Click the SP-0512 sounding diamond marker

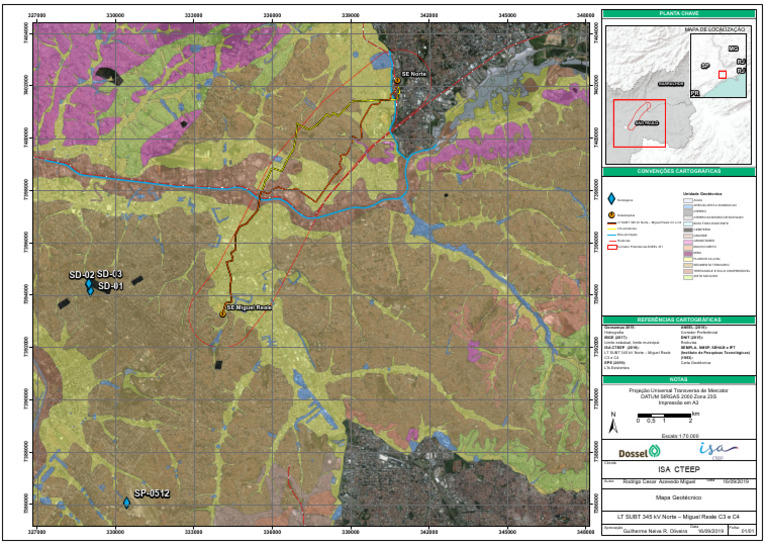(126, 503)
